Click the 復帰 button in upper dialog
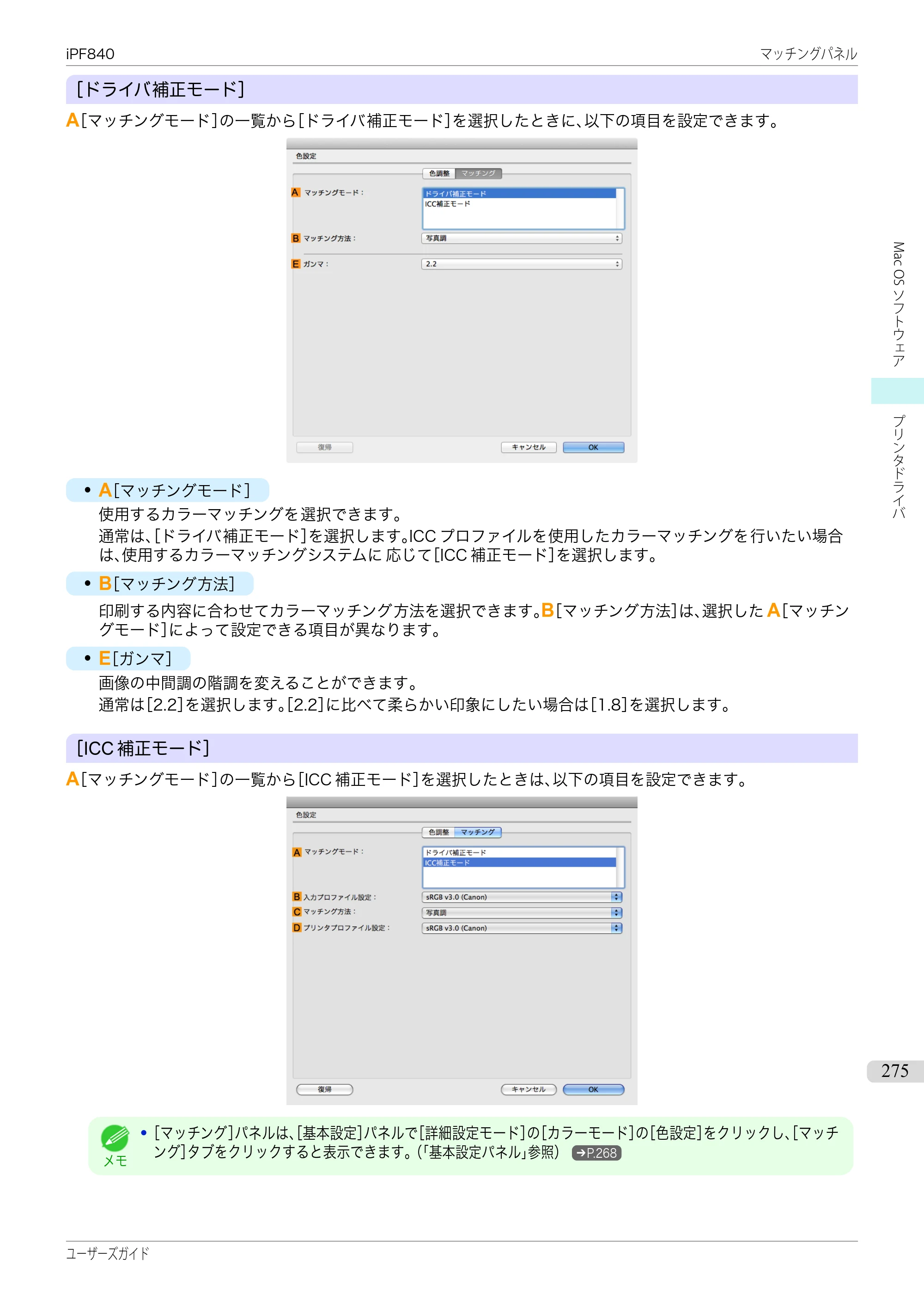Viewport: 924px width, 1307px height. [324, 447]
